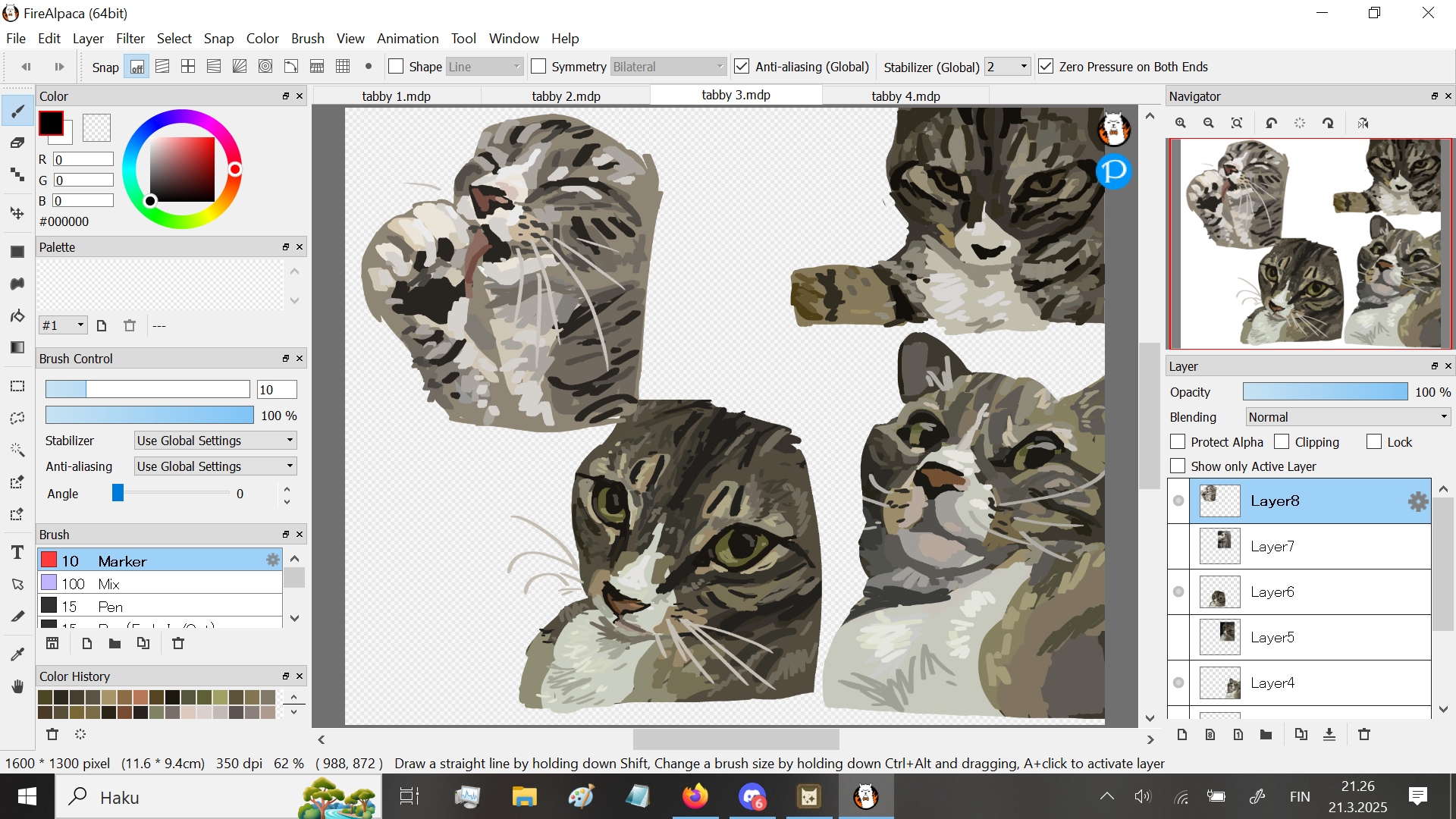Select the Text tool

[x=17, y=553]
